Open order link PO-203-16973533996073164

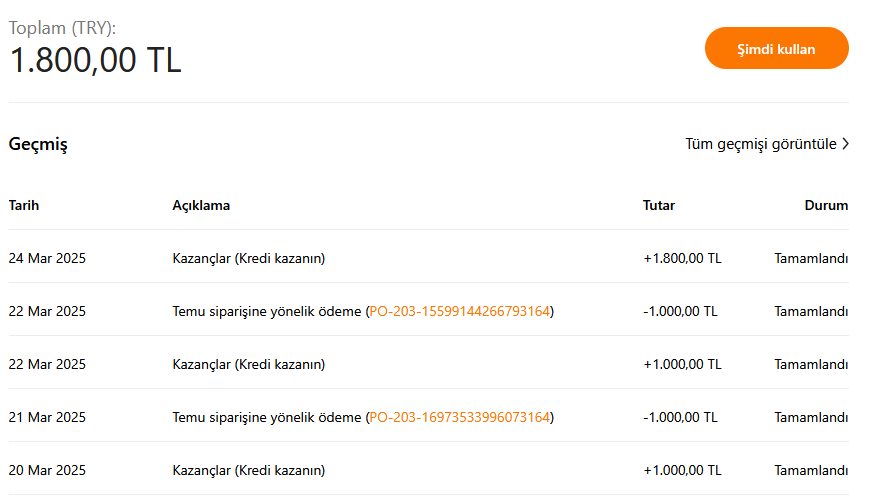point(459,417)
